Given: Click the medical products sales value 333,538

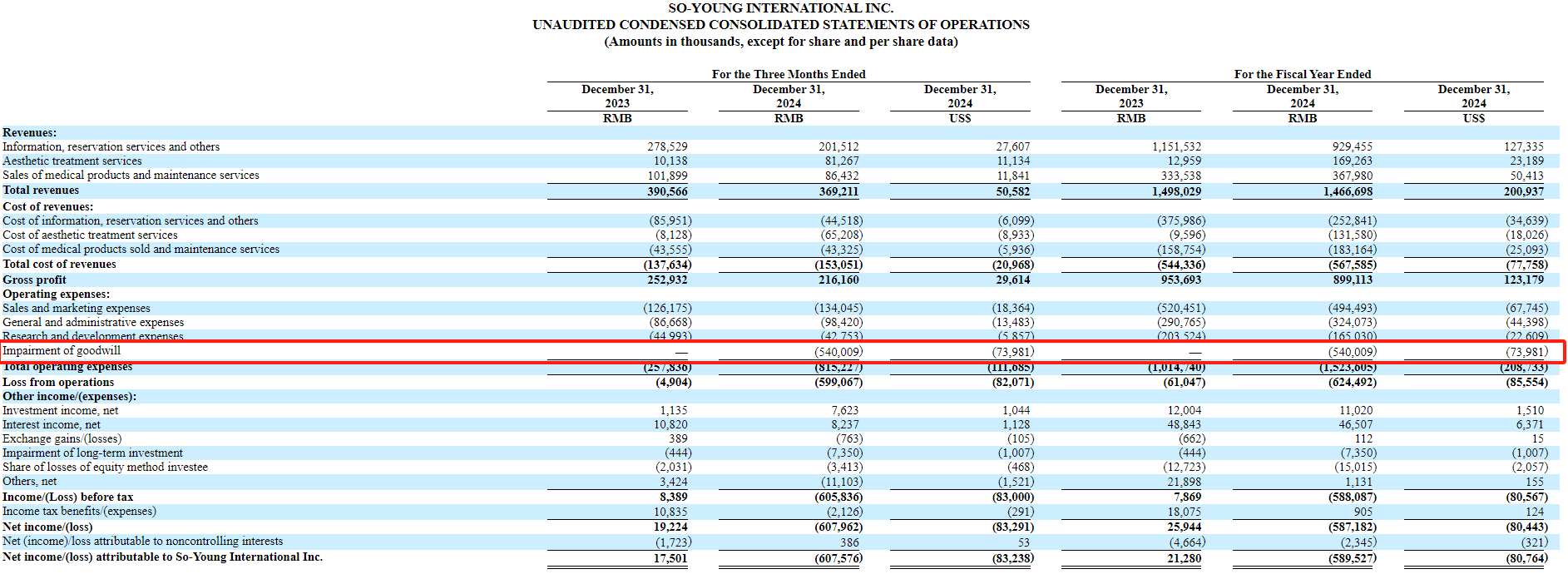Looking at the screenshot, I should (1181, 176).
